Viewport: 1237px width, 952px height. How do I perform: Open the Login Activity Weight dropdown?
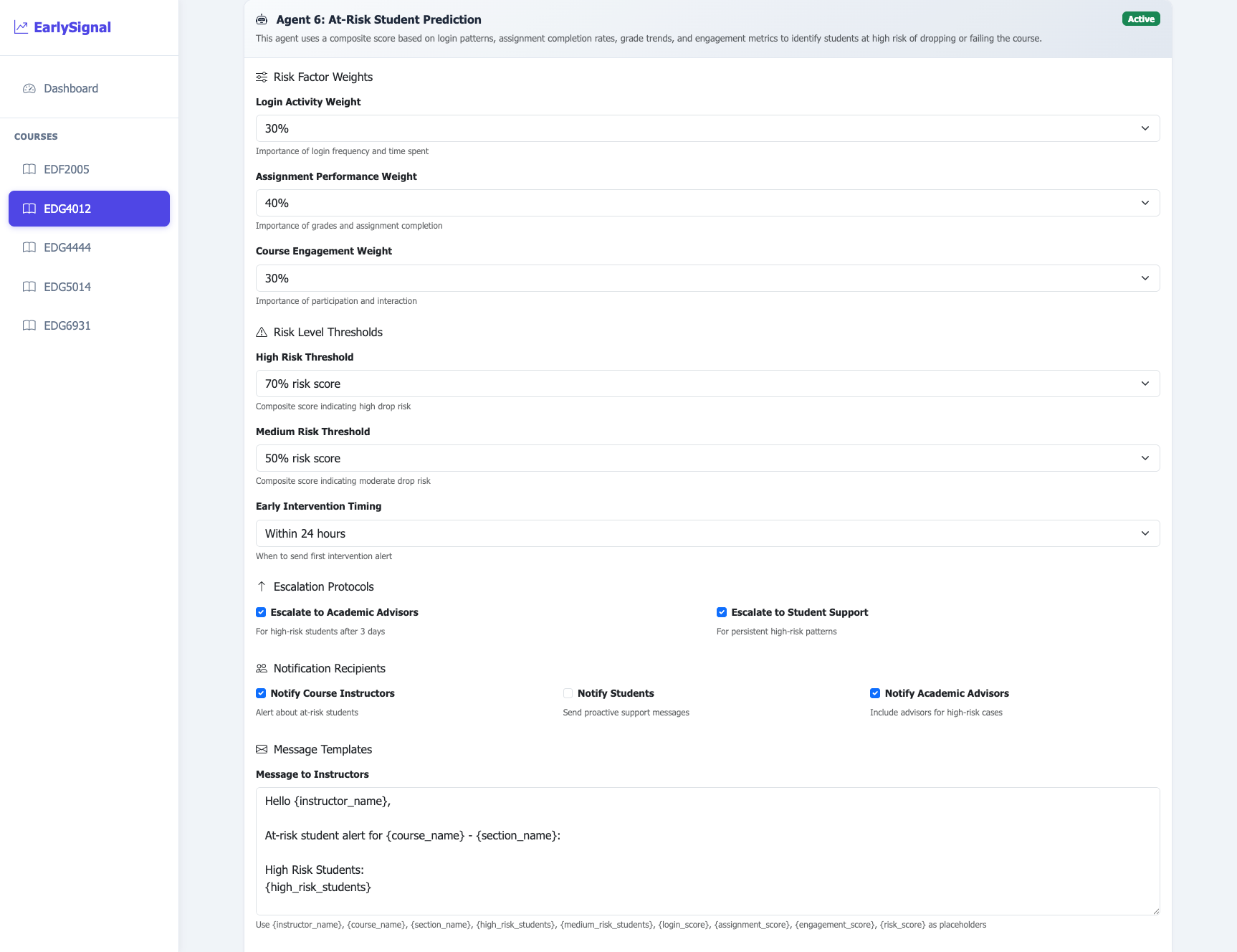[x=707, y=128]
